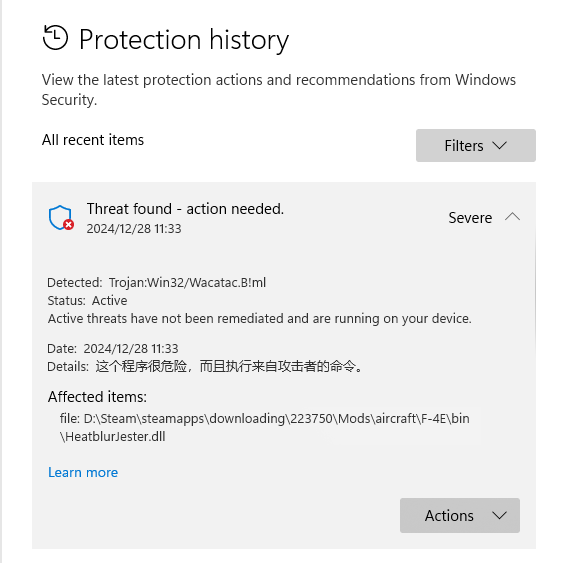Click the Trojan:Win32/Wacatac.B!ml detection name

point(187,283)
